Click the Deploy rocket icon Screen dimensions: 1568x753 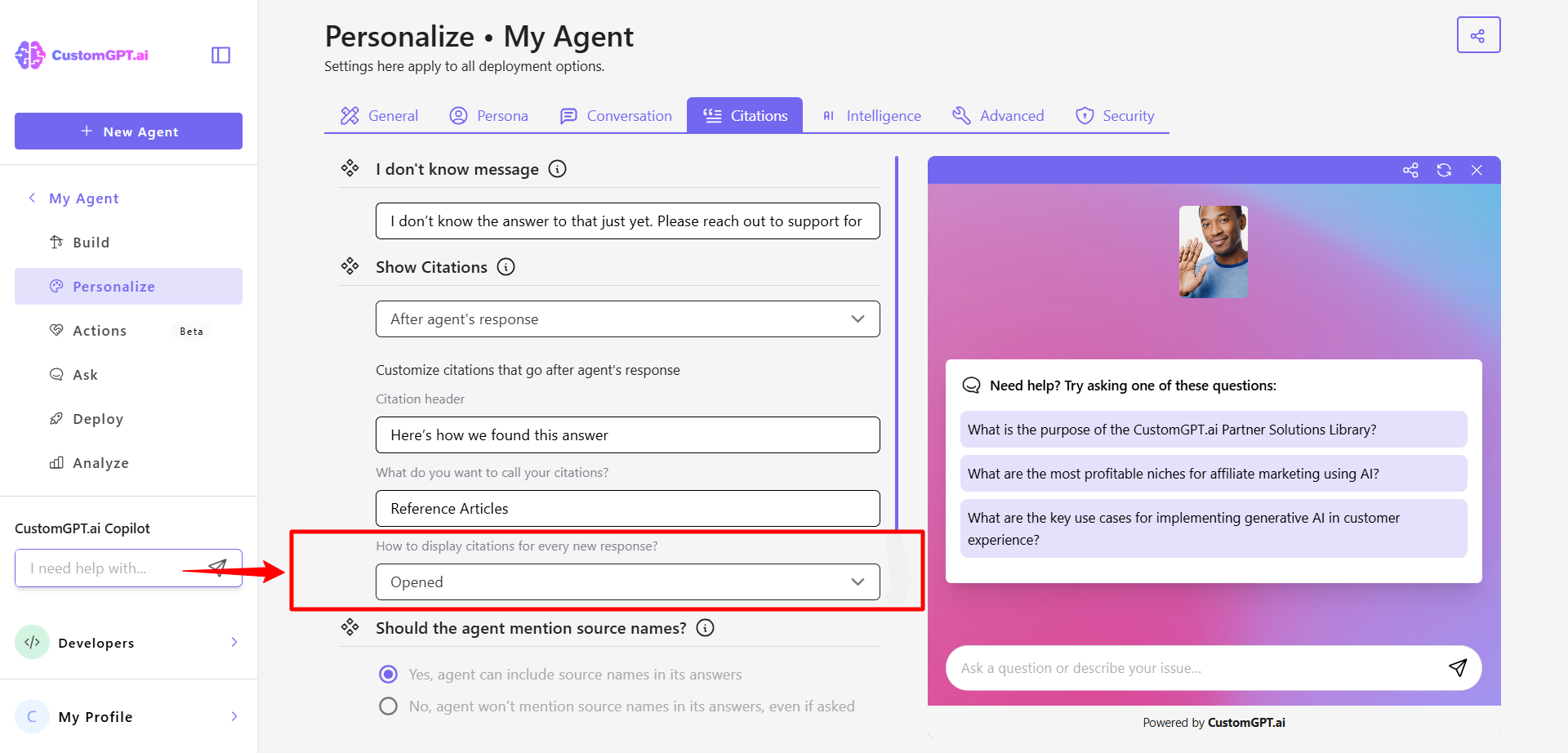click(x=56, y=418)
